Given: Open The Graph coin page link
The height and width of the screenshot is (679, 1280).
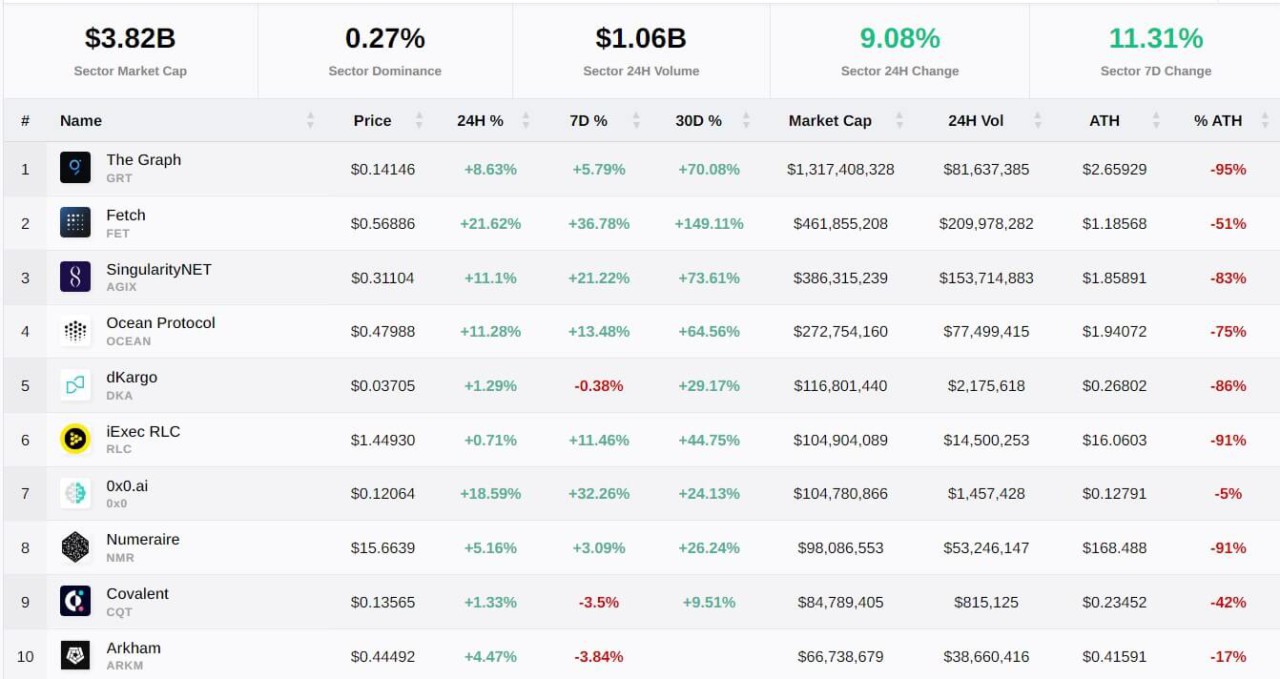Looking at the screenshot, I should coord(143,159).
